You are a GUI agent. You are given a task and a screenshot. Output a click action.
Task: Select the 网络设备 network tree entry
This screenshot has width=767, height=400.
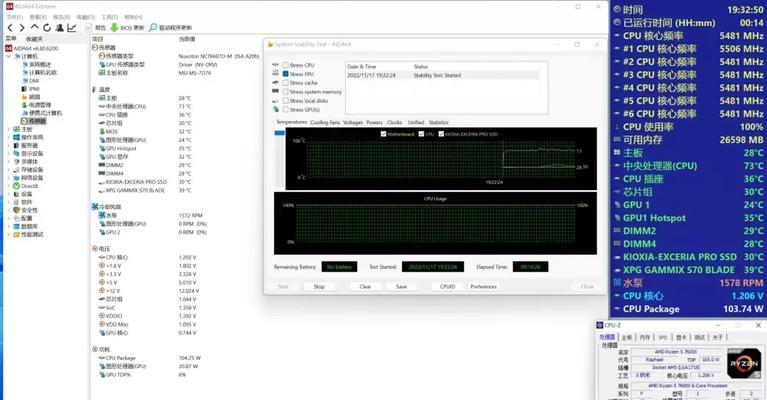32,178
